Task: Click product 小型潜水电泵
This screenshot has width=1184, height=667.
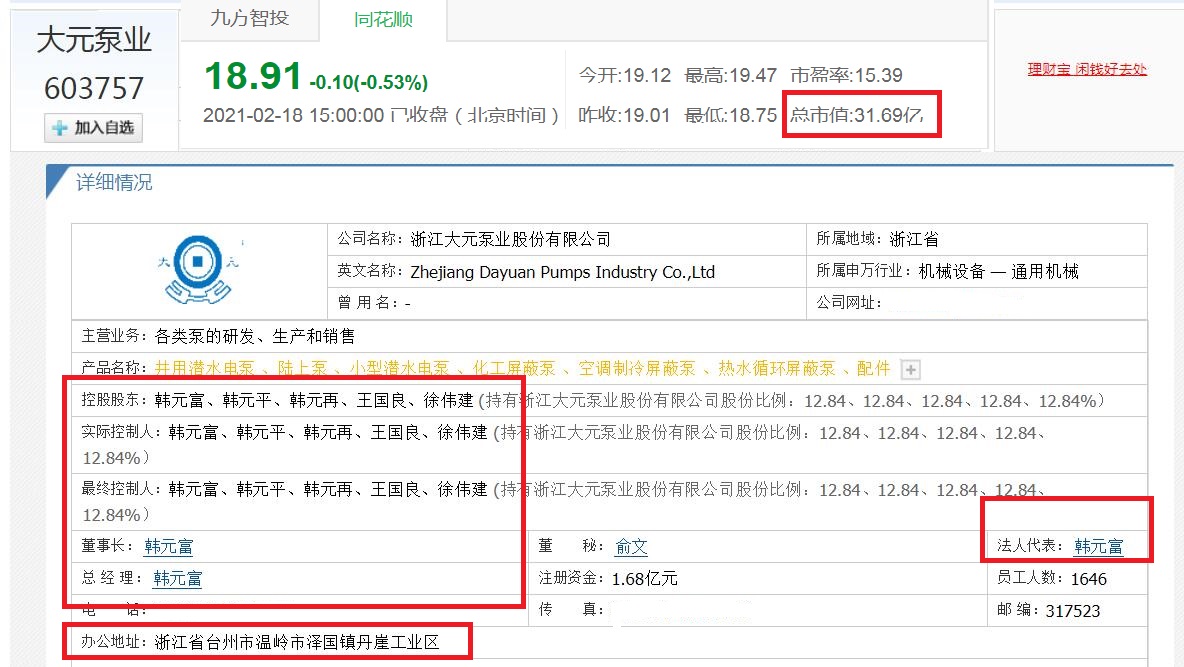Action: click(x=399, y=368)
